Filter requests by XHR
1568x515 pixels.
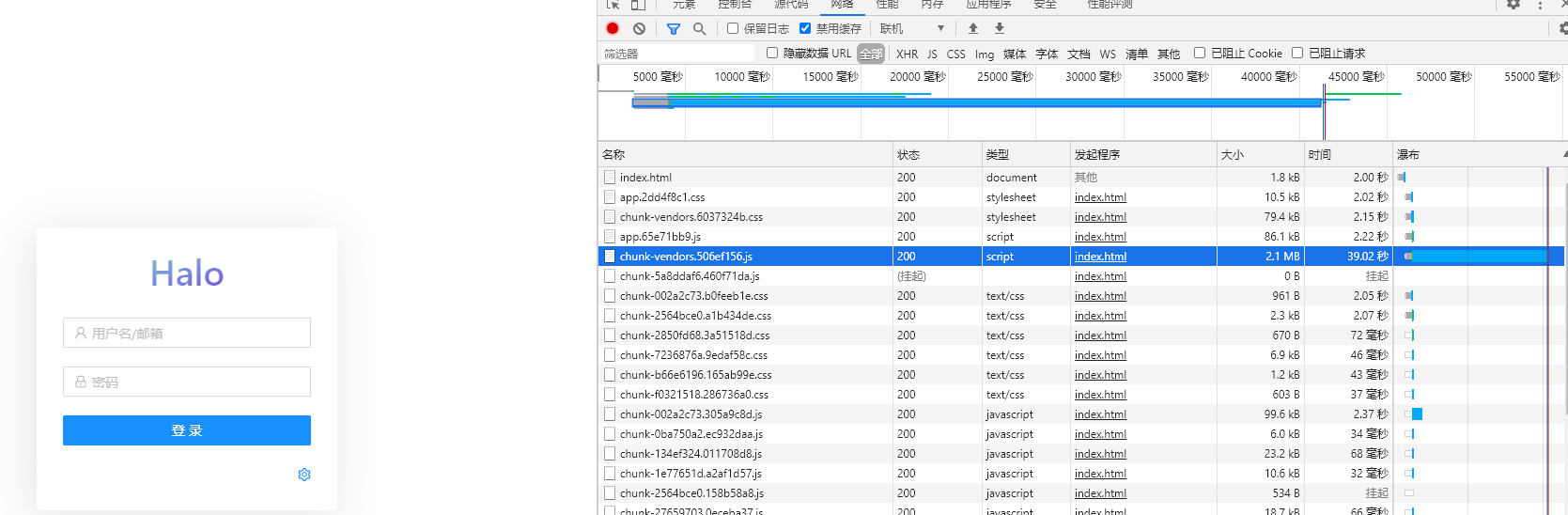(x=907, y=54)
